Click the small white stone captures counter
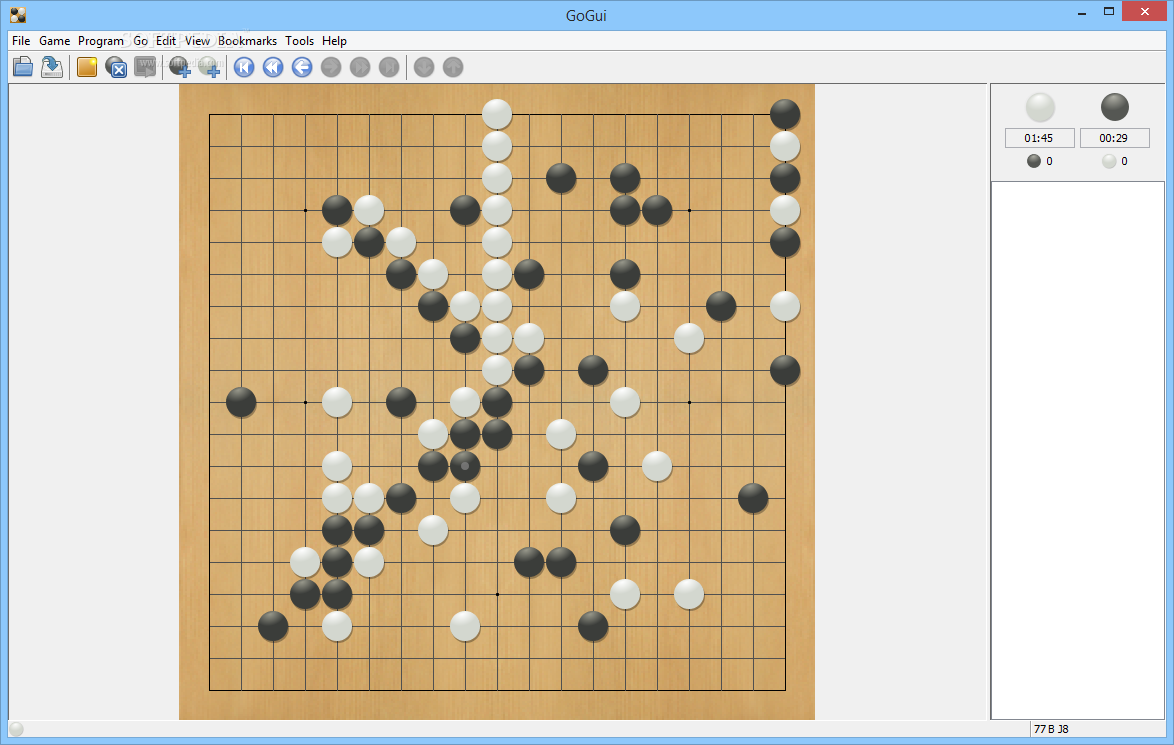Image resolution: width=1174 pixels, height=745 pixels. pos(1114,161)
